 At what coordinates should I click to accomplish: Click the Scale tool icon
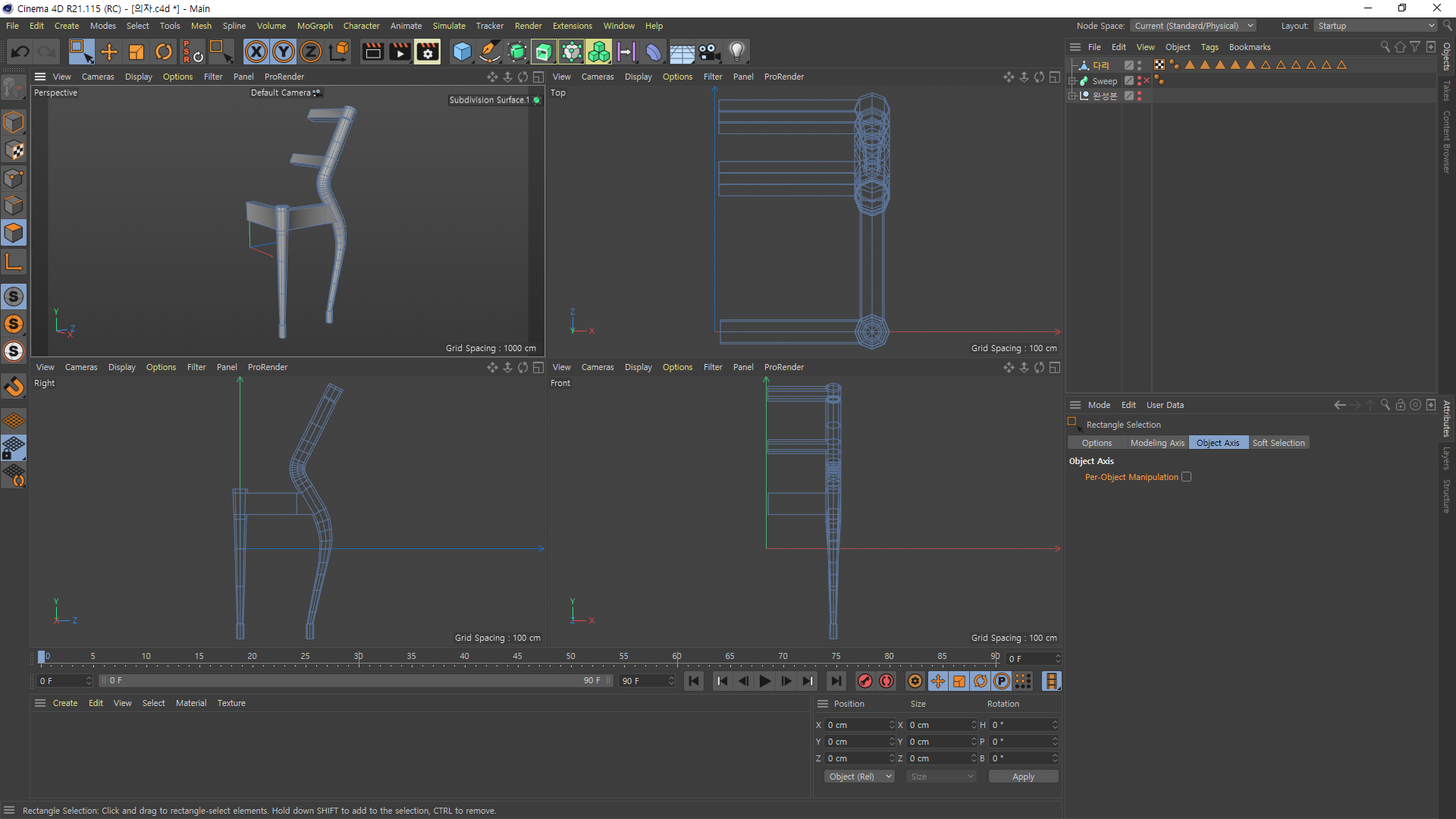(136, 52)
